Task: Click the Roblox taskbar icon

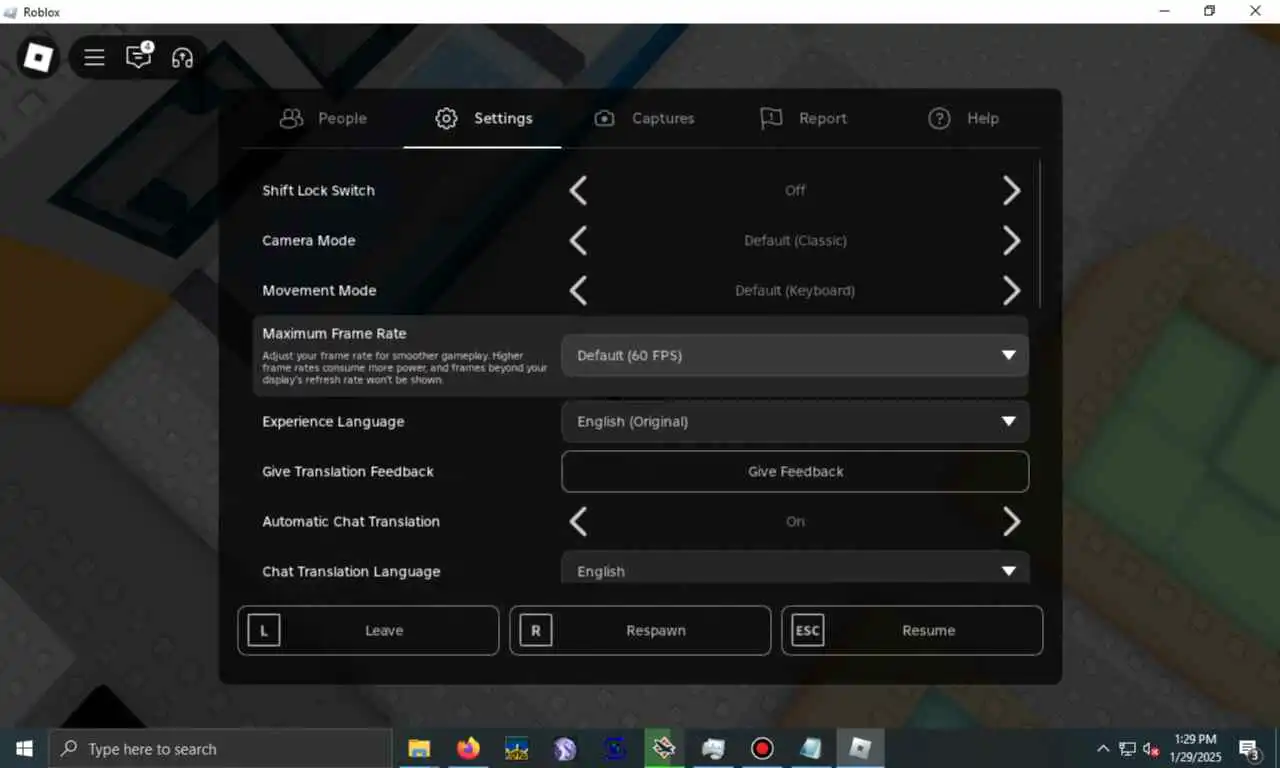Action: click(860, 748)
